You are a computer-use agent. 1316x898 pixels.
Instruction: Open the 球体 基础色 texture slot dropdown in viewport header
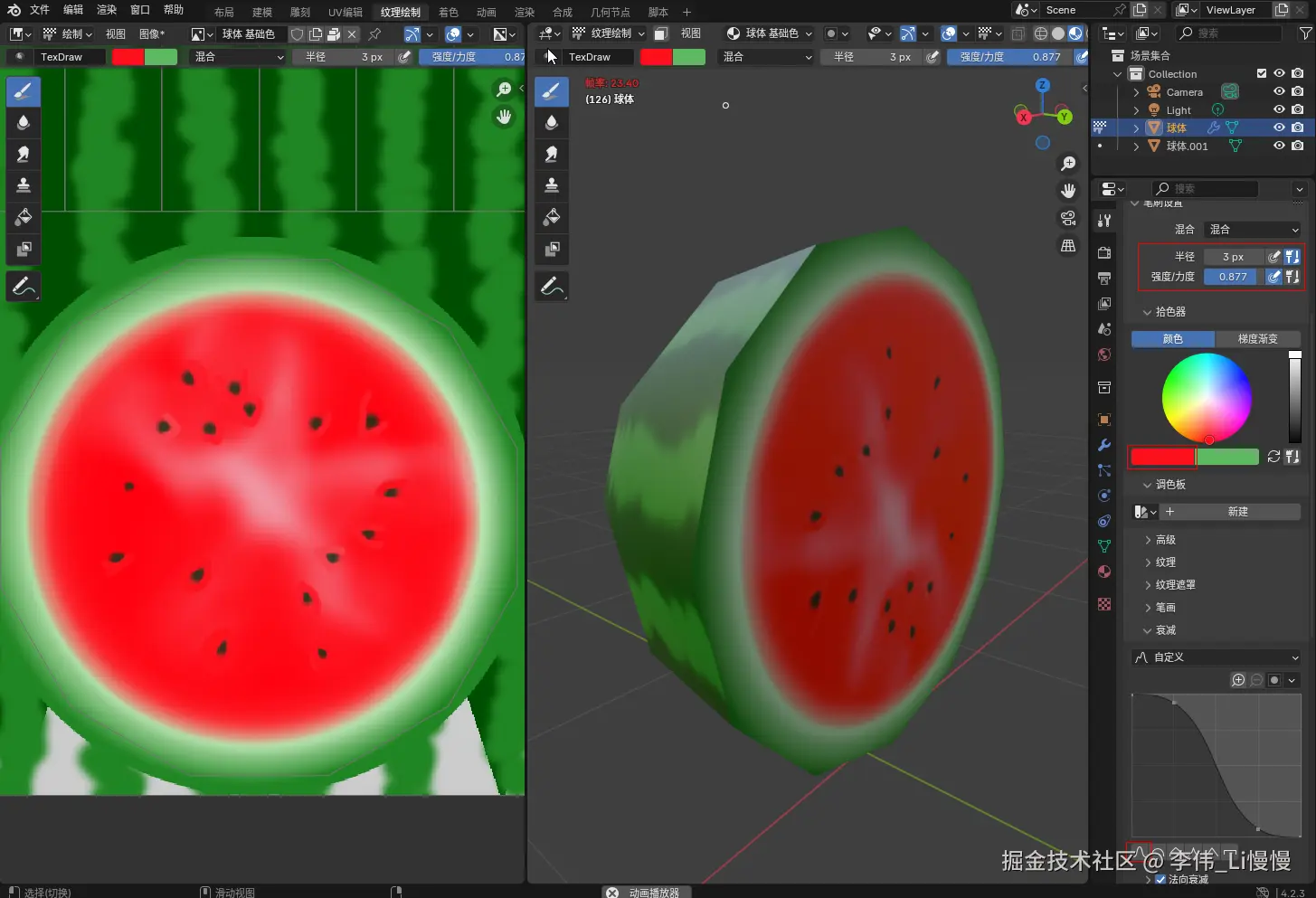[769, 33]
